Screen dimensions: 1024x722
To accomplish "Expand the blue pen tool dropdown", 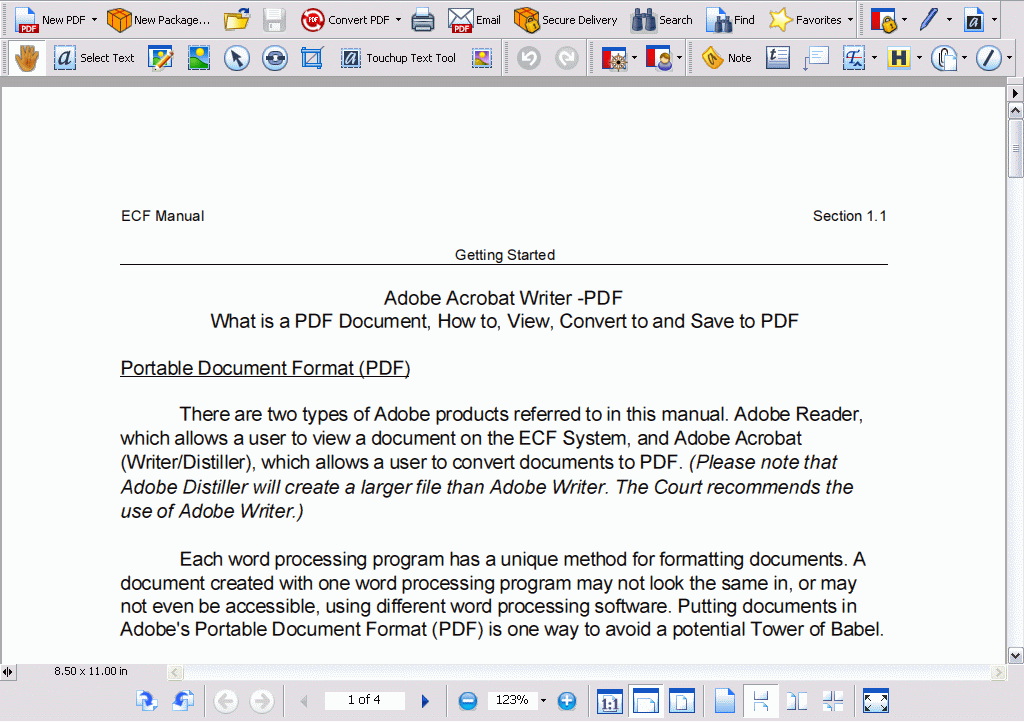I will [950, 20].
